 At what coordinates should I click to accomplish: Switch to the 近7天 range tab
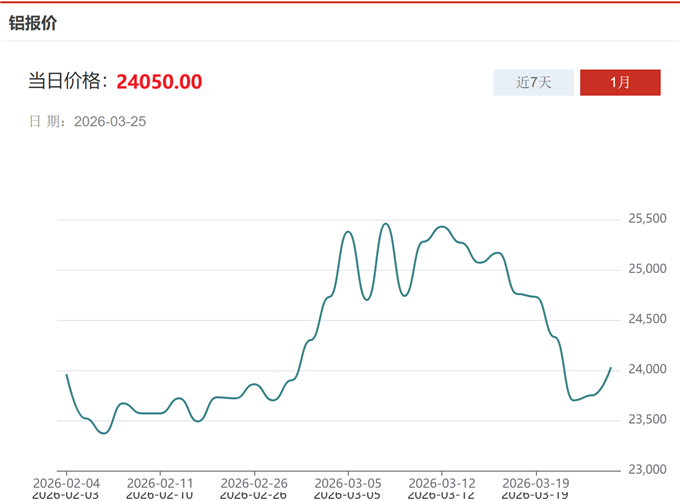coord(534,82)
